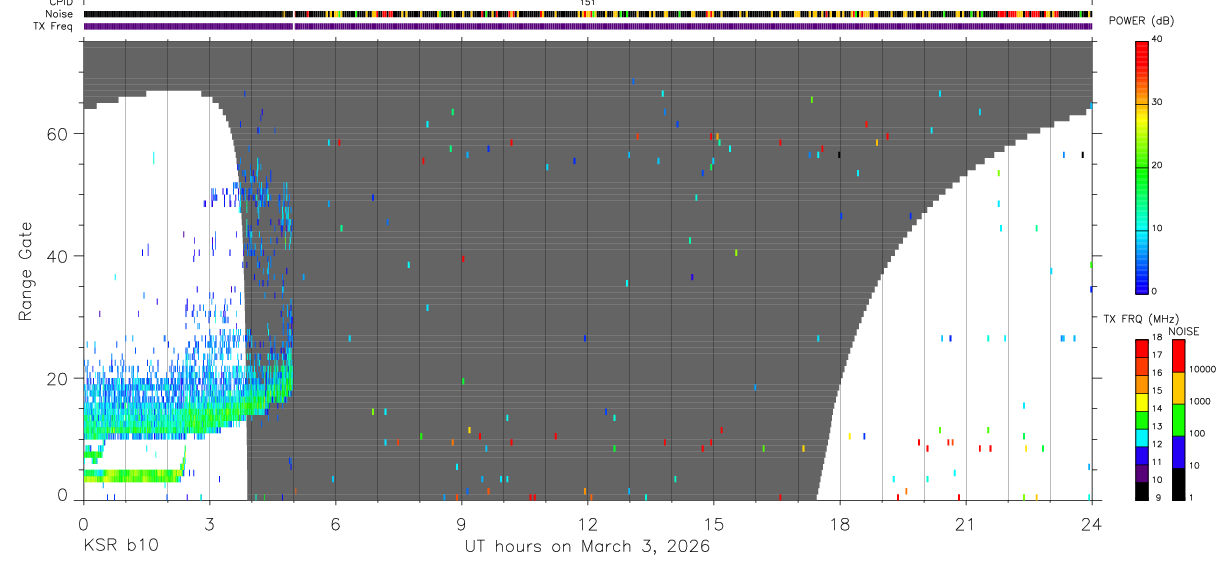Click the green 13–14 MHz swatch in TX FRQ bar

coord(1142,420)
